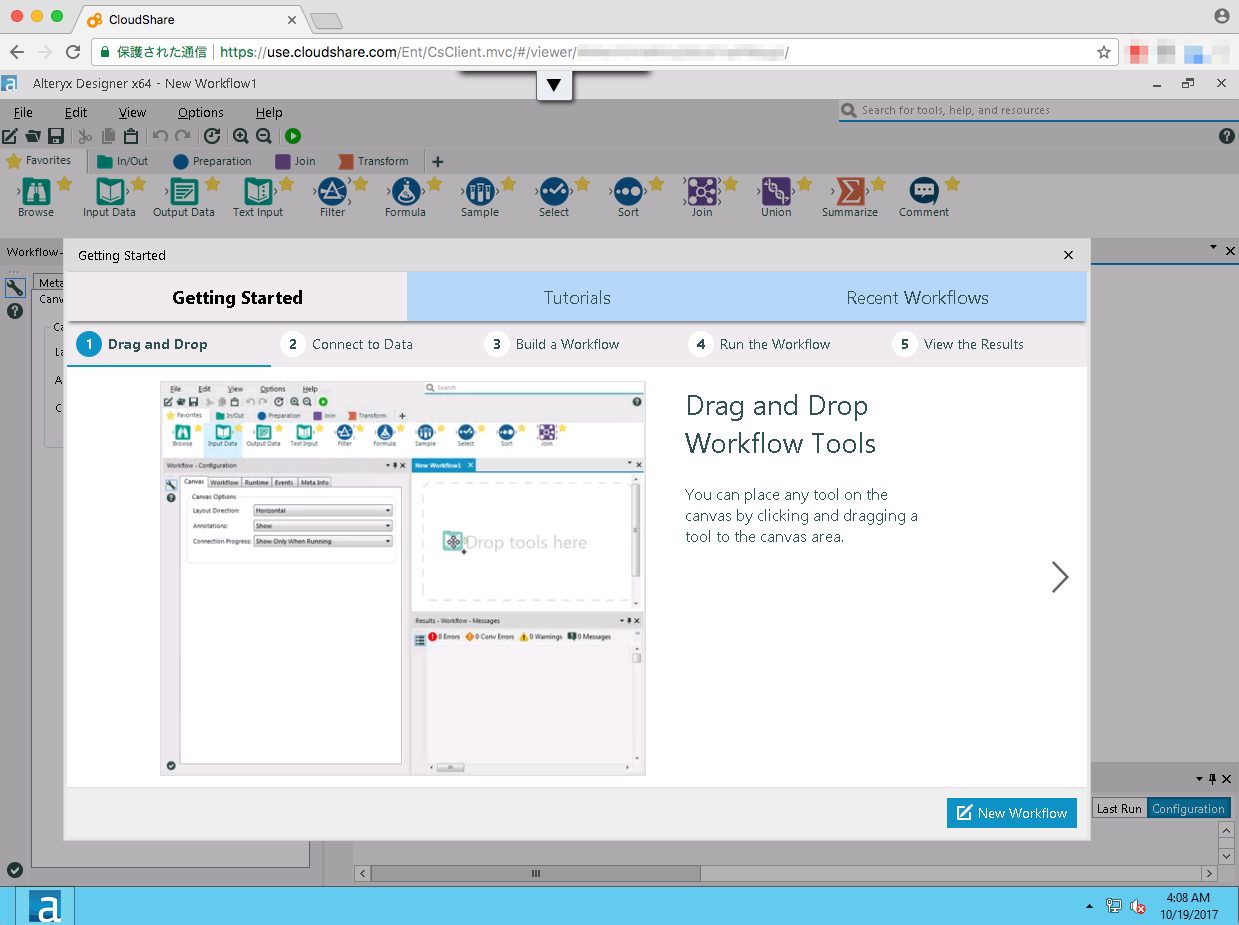The image size is (1239, 925).
Task: Reload the page in Chrome
Action: (x=73, y=52)
